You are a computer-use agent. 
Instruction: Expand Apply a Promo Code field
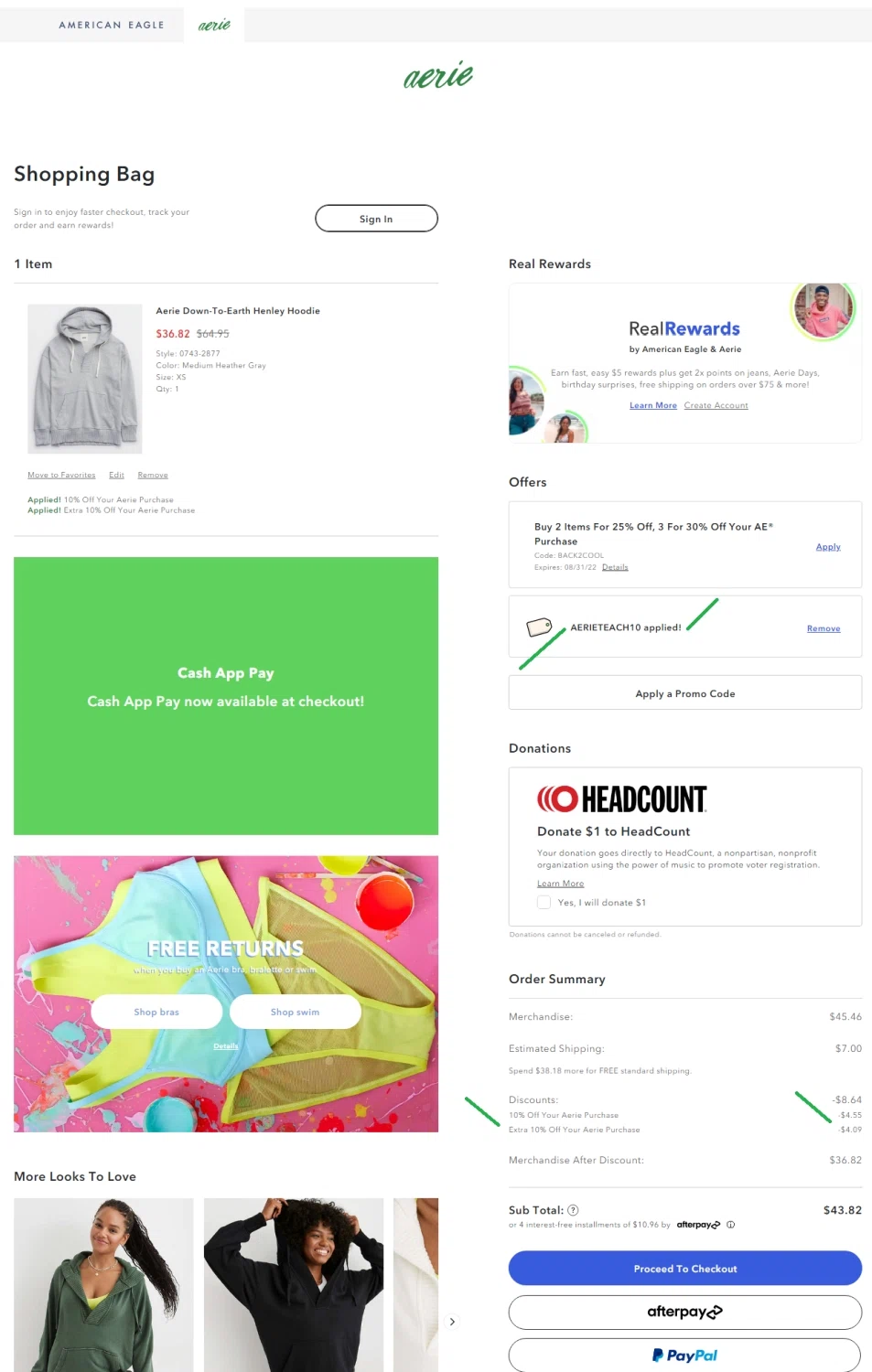[684, 693]
